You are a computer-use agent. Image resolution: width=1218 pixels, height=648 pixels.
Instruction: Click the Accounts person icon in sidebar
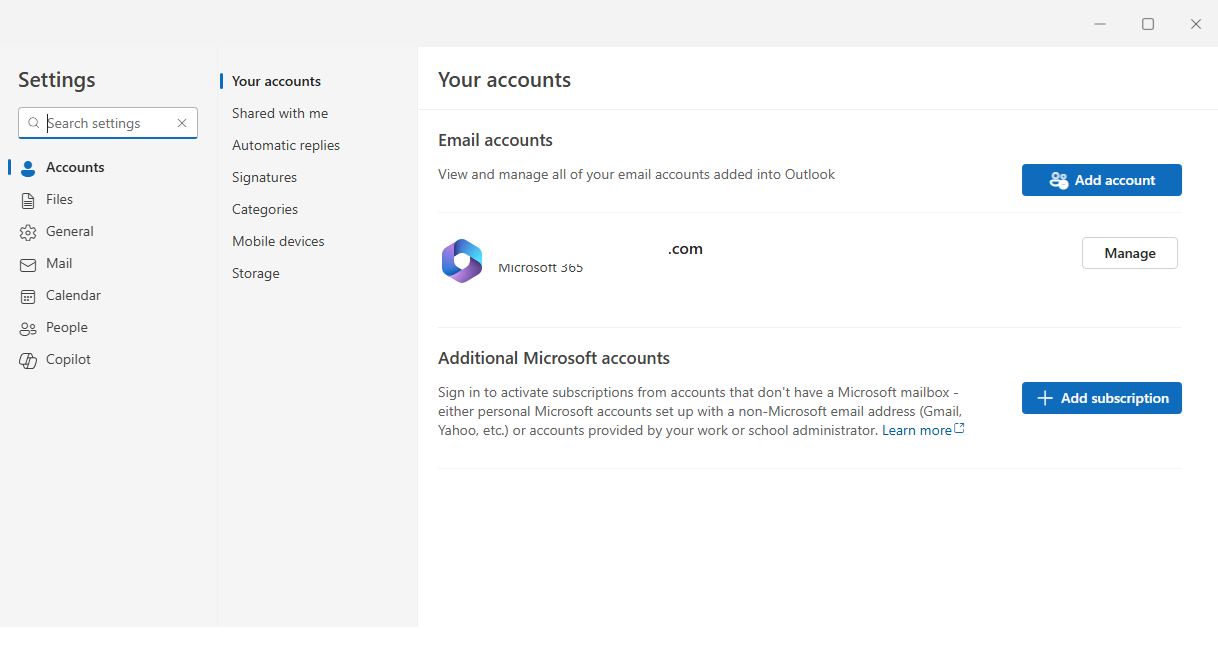28,168
